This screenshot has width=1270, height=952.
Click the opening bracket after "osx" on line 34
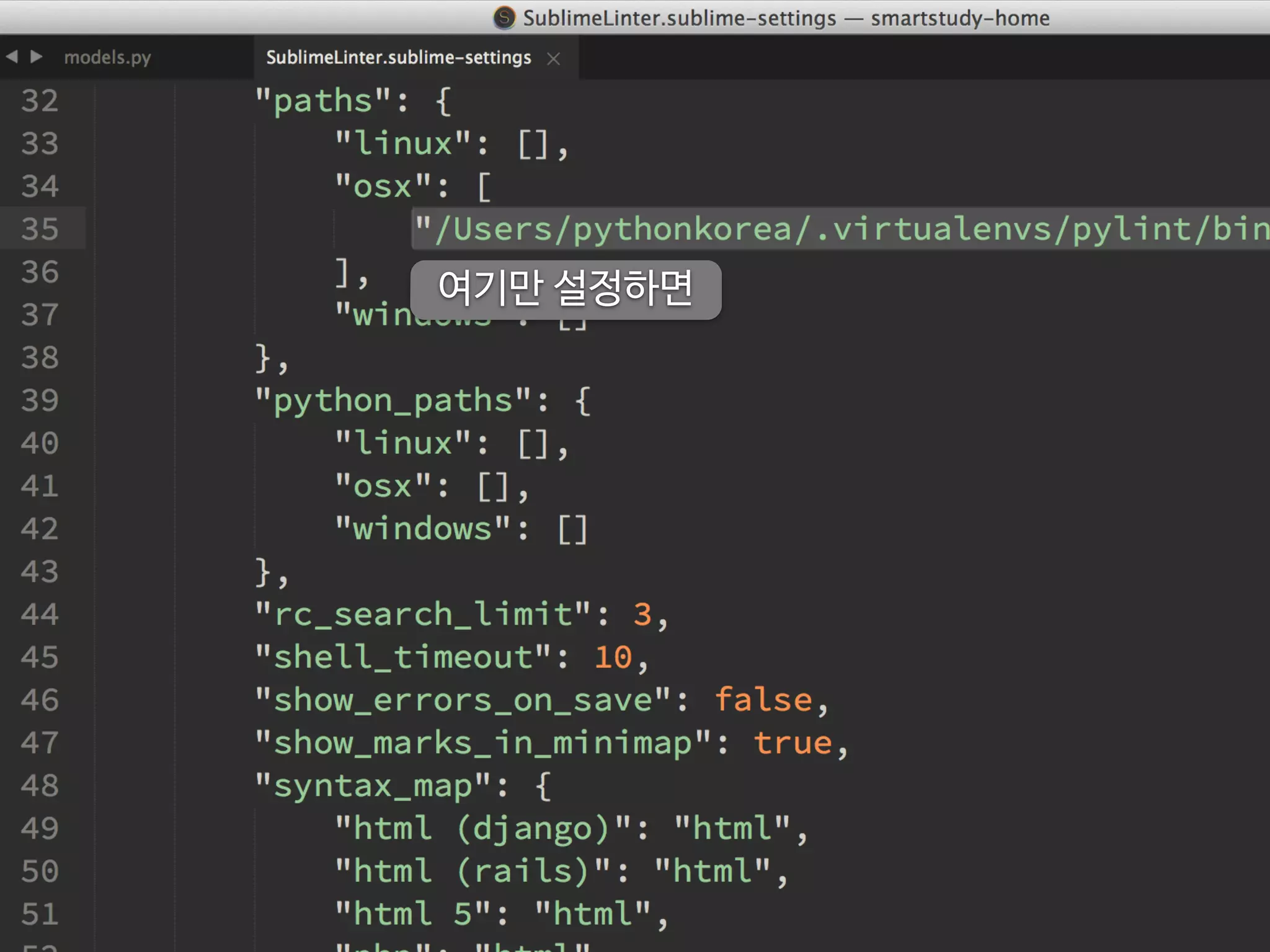484,187
